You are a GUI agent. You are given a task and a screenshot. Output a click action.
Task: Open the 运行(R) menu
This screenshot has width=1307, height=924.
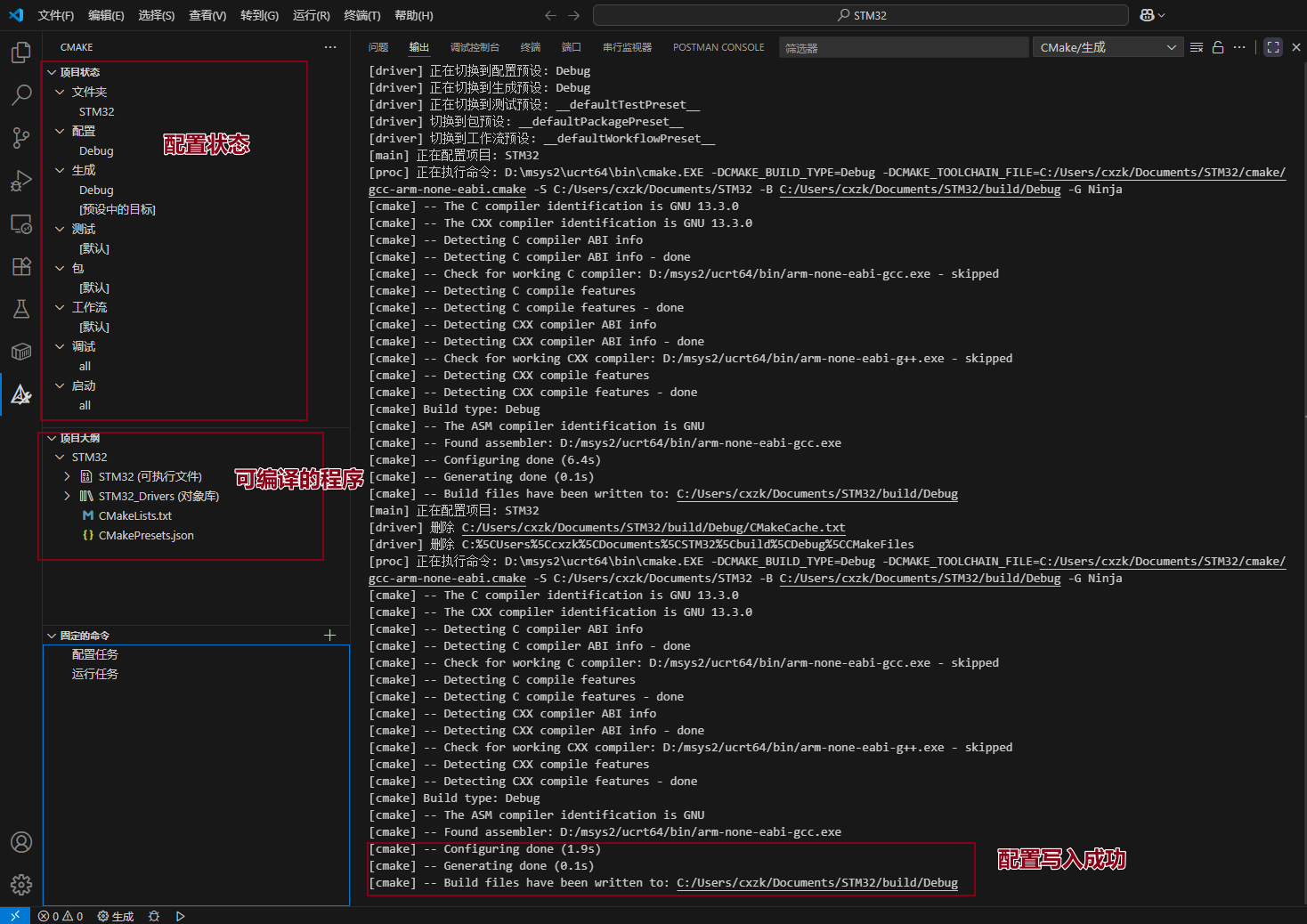tap(311, 15)
